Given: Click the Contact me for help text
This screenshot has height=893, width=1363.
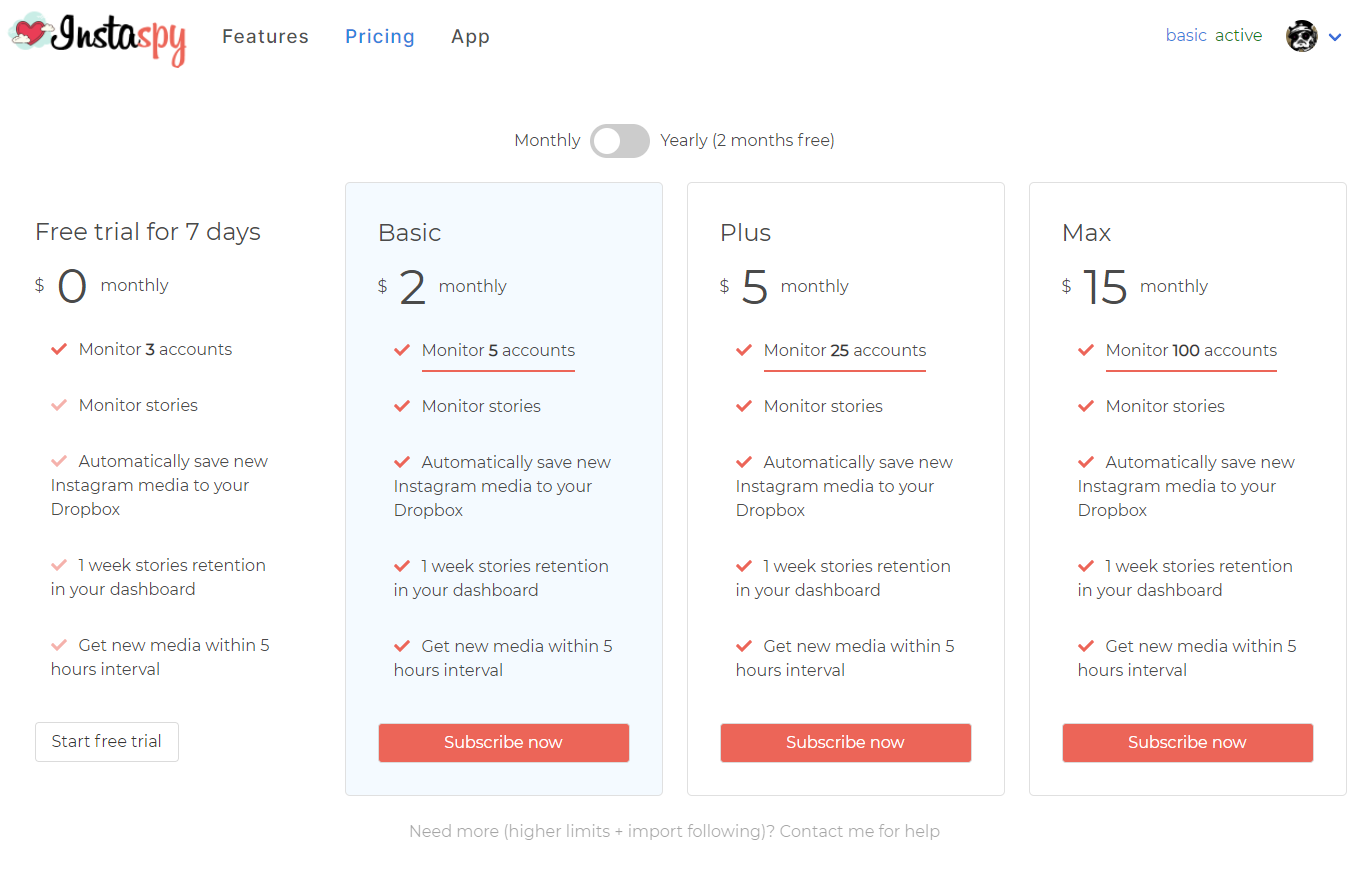Looking at the screenshot, I should coord(859,832).
